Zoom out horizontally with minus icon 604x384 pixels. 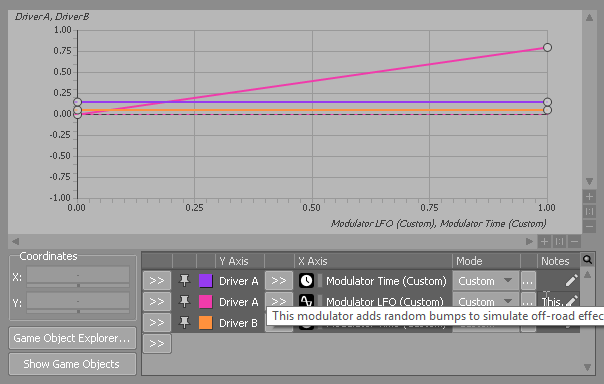pyautogui.click(x=574, y=241)
